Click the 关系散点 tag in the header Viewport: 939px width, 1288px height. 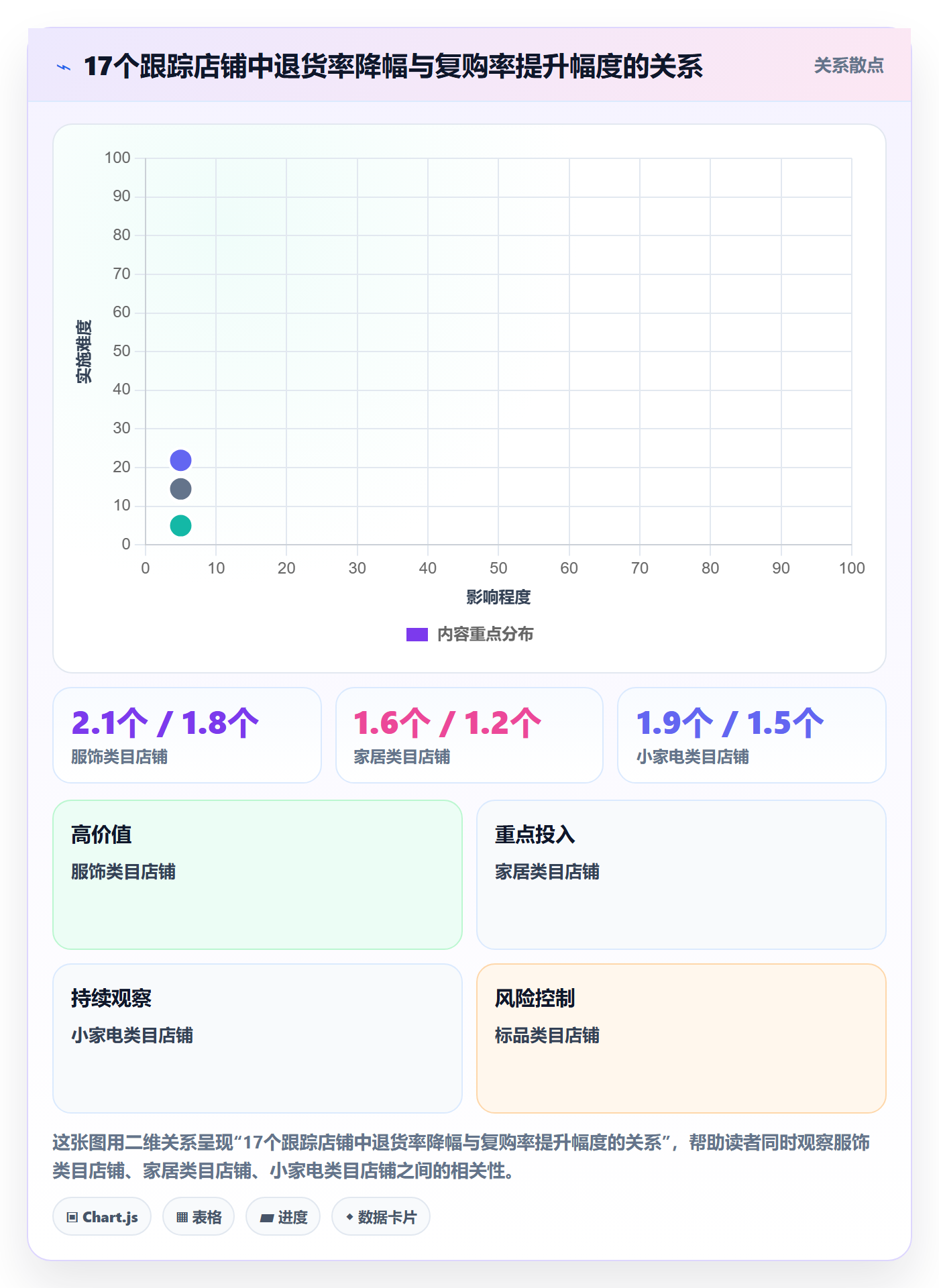[x=848, y=66]
